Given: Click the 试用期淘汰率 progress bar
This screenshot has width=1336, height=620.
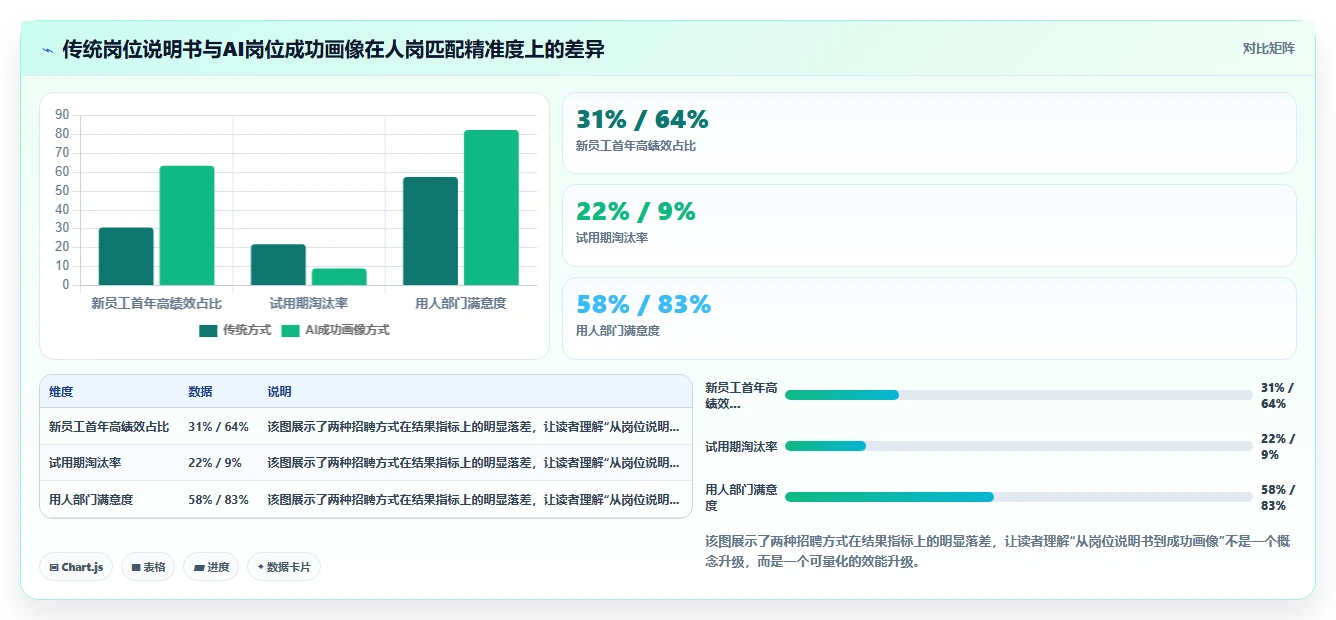Looking at the screenshot, I should point(1018,446).
